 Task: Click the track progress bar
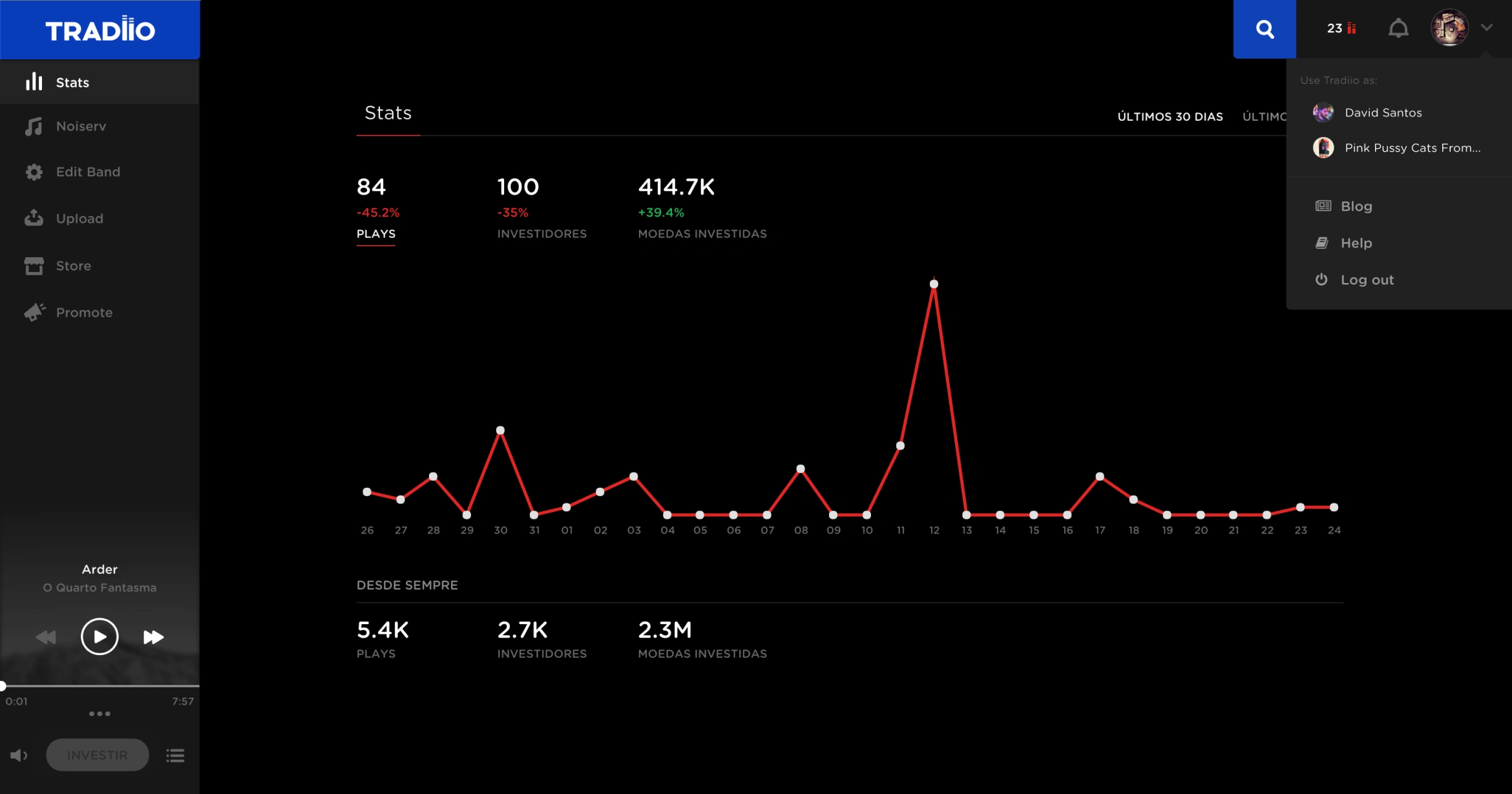click(100, 685)
